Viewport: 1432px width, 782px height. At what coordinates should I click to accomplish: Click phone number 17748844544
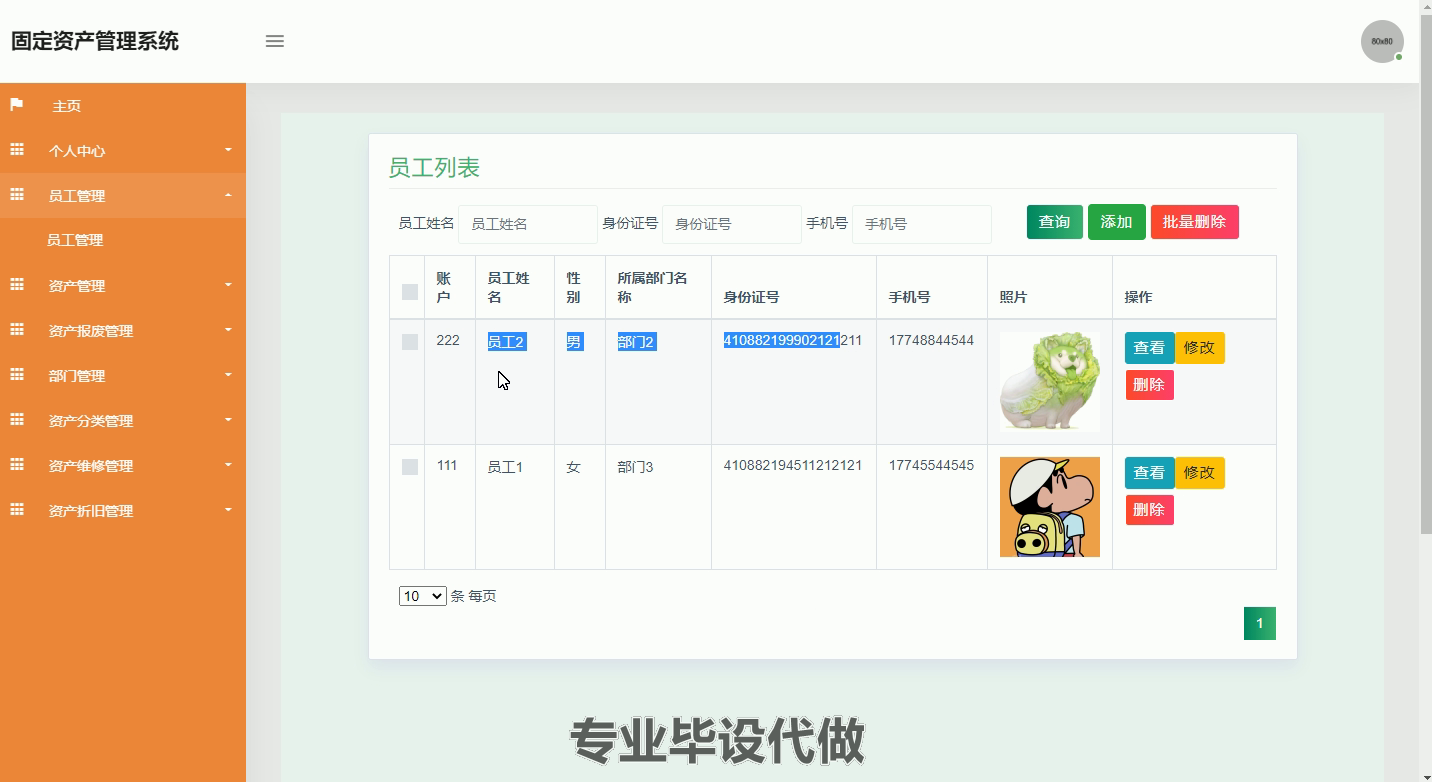coord(931,341)
